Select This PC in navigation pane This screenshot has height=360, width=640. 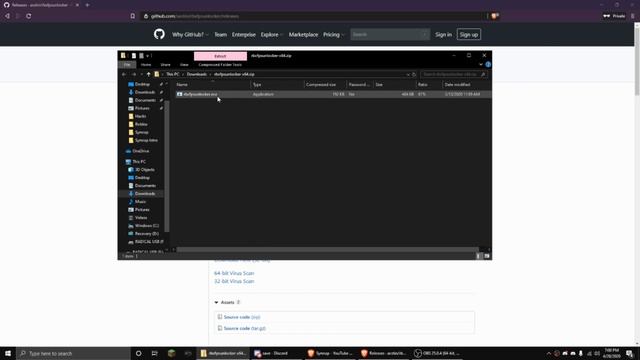[139, 162]
